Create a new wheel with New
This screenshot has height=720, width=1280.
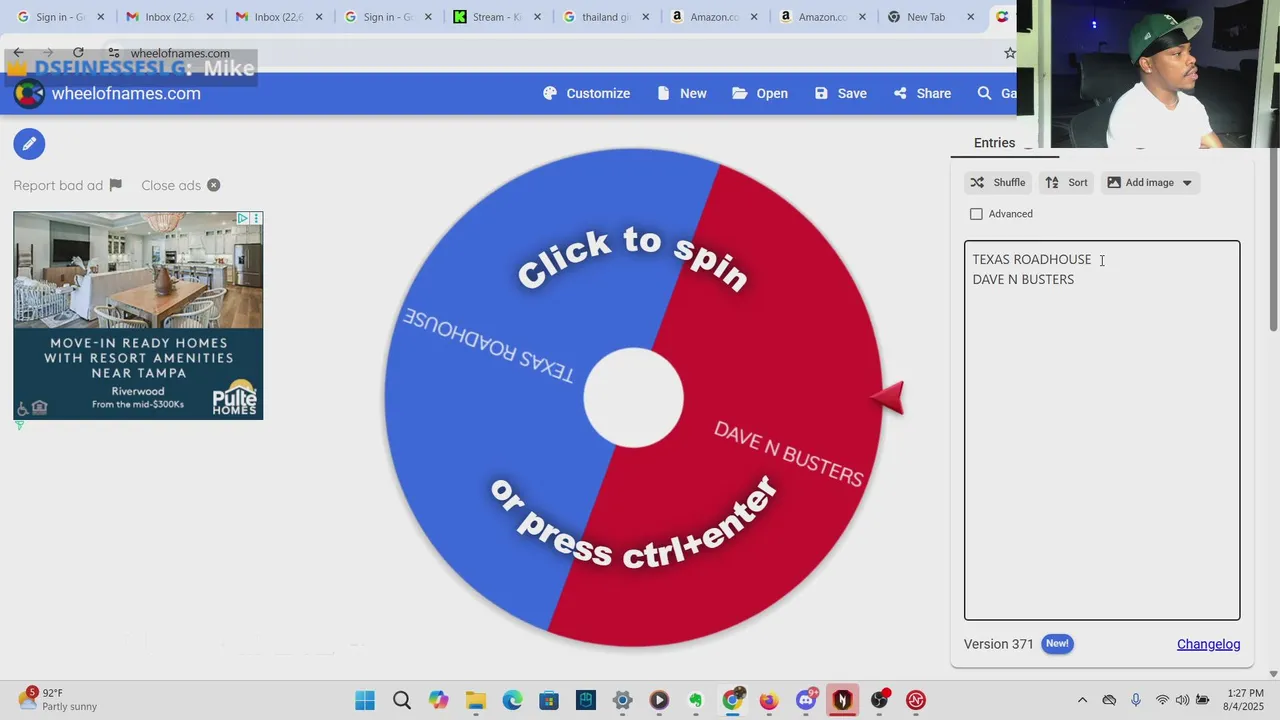(x=682, y=93)
